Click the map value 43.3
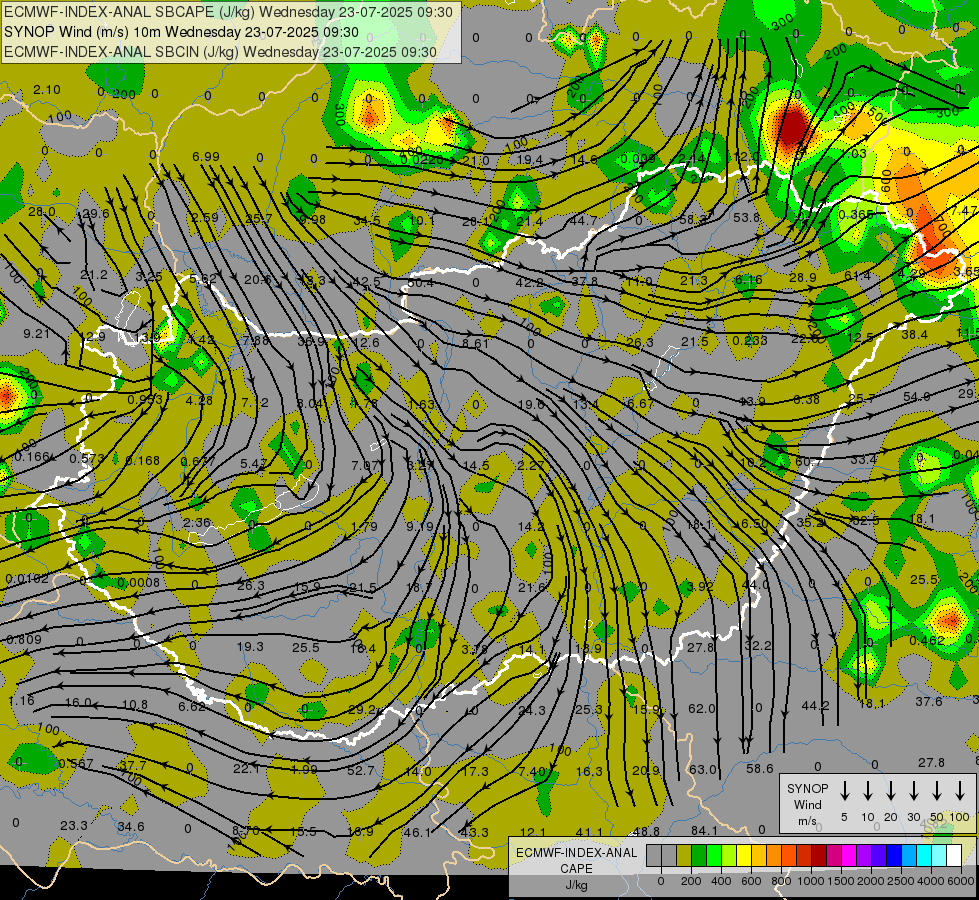 click(x=475, y=832)
